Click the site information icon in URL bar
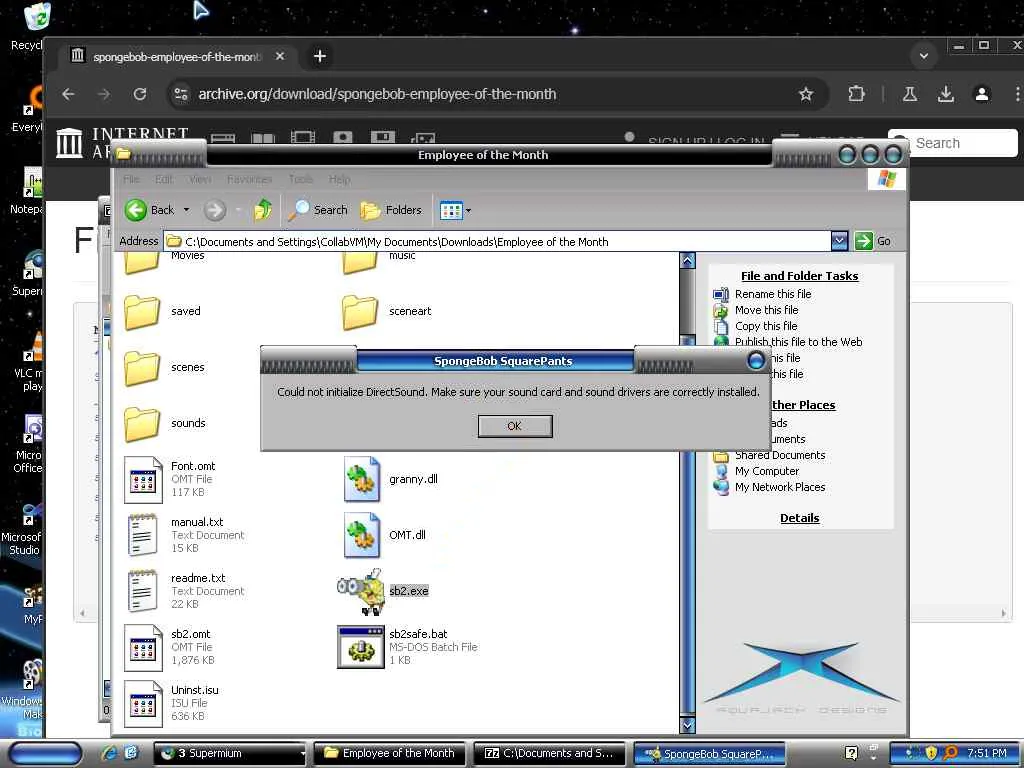The width and height of the screenshot is (1024, 768). pos(181,94)
